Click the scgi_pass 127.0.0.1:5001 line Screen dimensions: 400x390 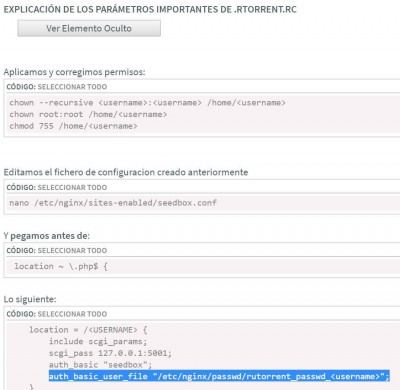tap(110, 353)
